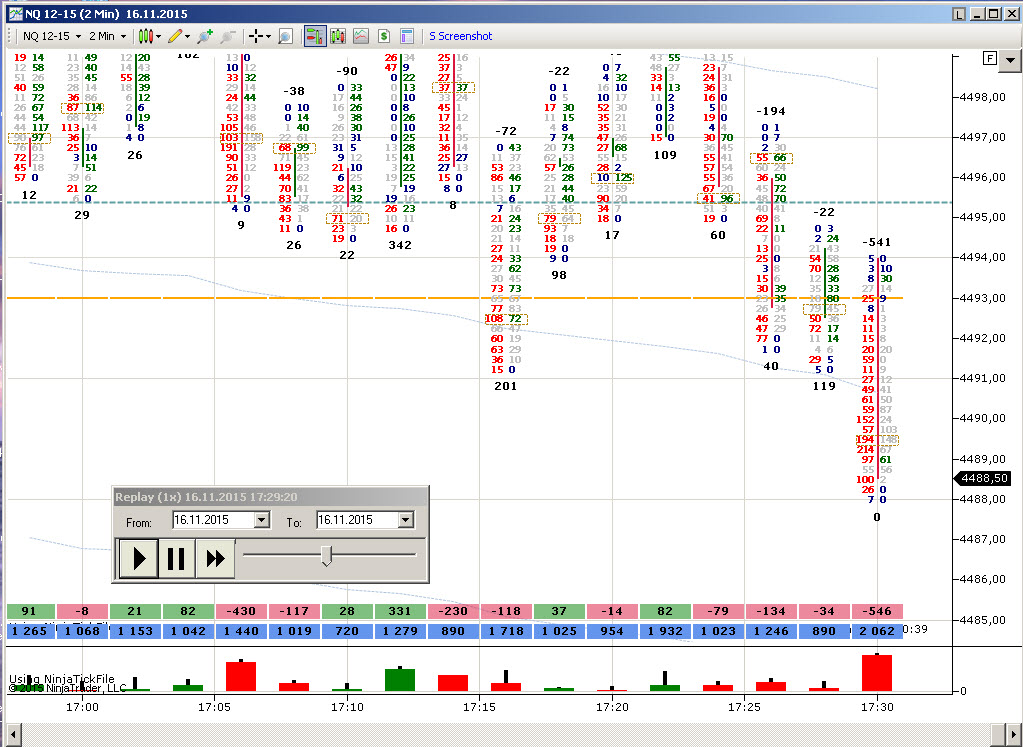This screenshot has width=1023, height=747.
Task: Open the data box magnifier icon
Action: (285, 37)
